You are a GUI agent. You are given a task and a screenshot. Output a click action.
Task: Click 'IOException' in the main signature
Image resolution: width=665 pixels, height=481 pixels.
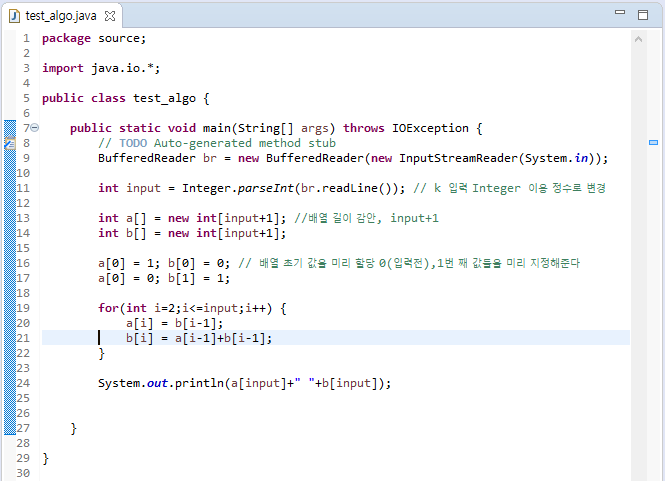tap(430, 128)
